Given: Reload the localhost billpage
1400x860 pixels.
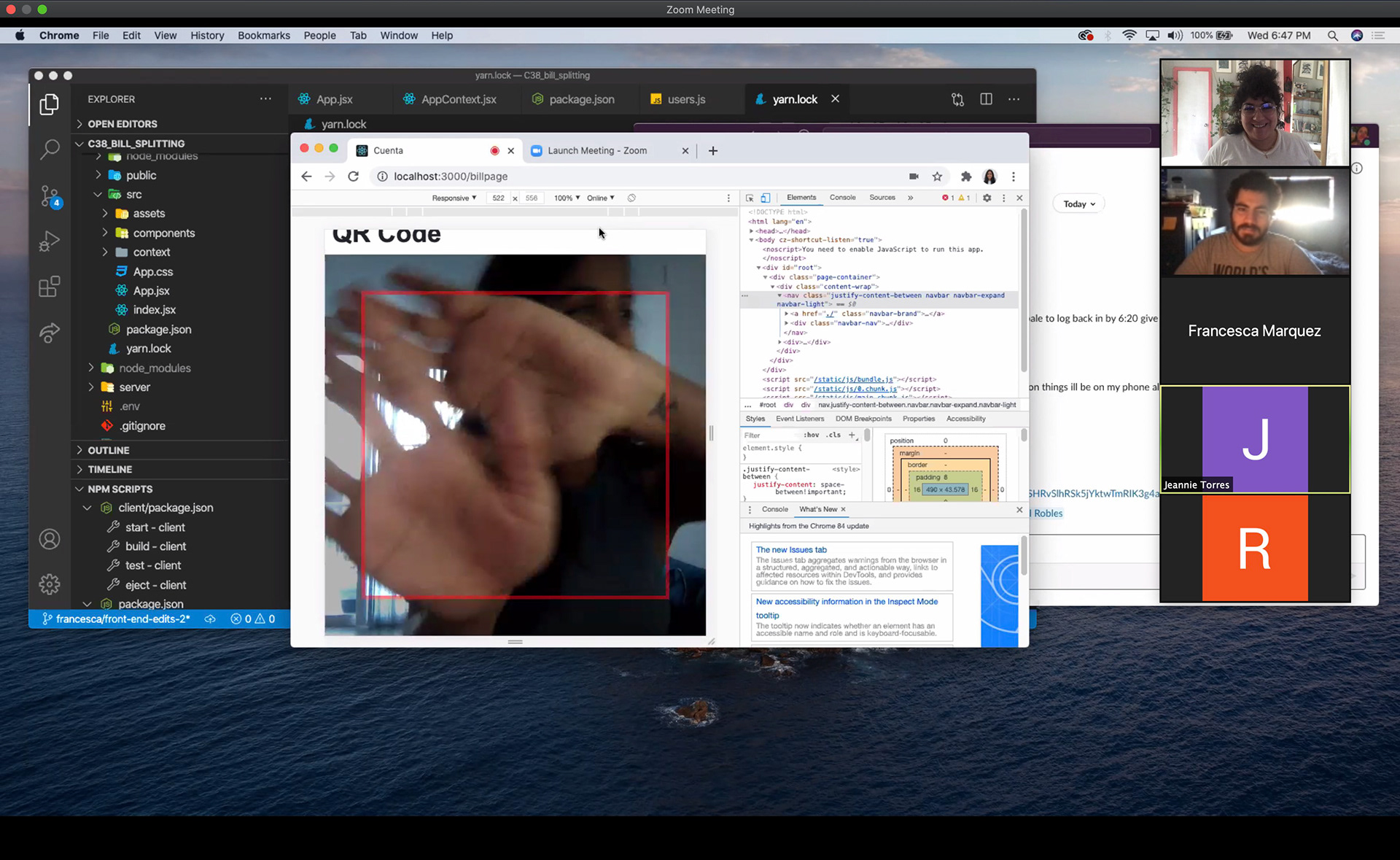Looking at the screenshot, I should coord(354,177).
